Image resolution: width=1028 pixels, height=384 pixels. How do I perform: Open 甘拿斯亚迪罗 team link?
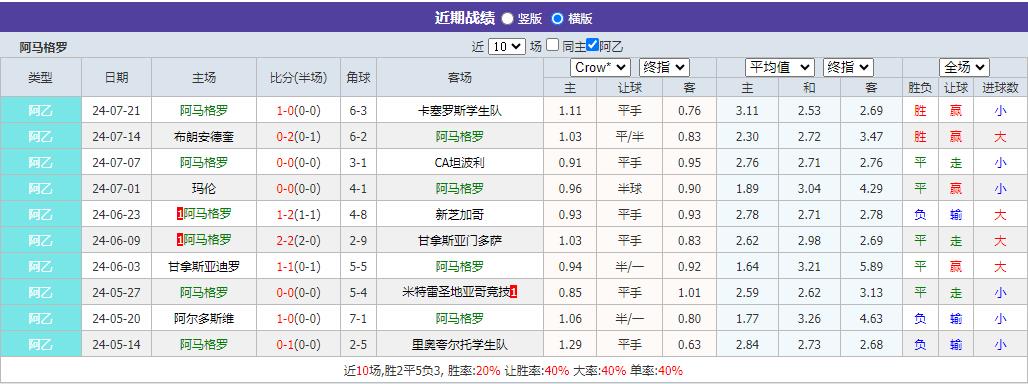pyautogui.click(x=204, y=267)
